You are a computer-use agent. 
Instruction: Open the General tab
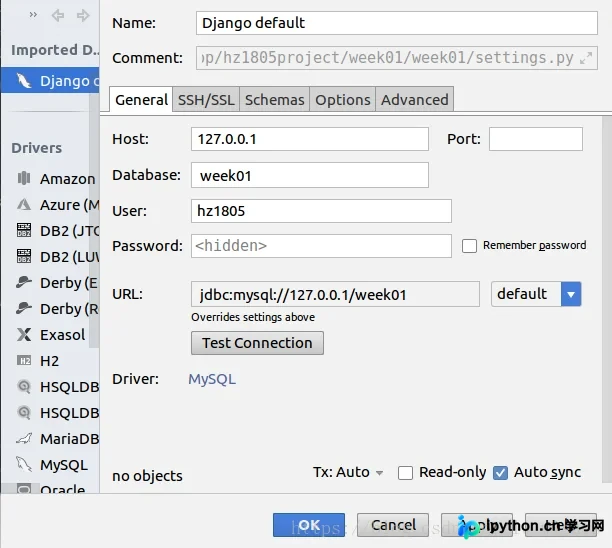click(141, 100)
